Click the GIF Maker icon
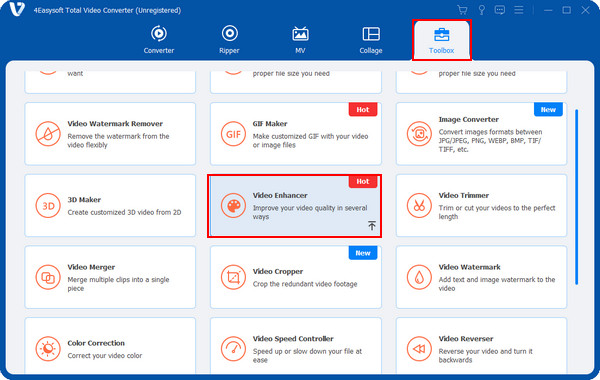 [233, 134]
